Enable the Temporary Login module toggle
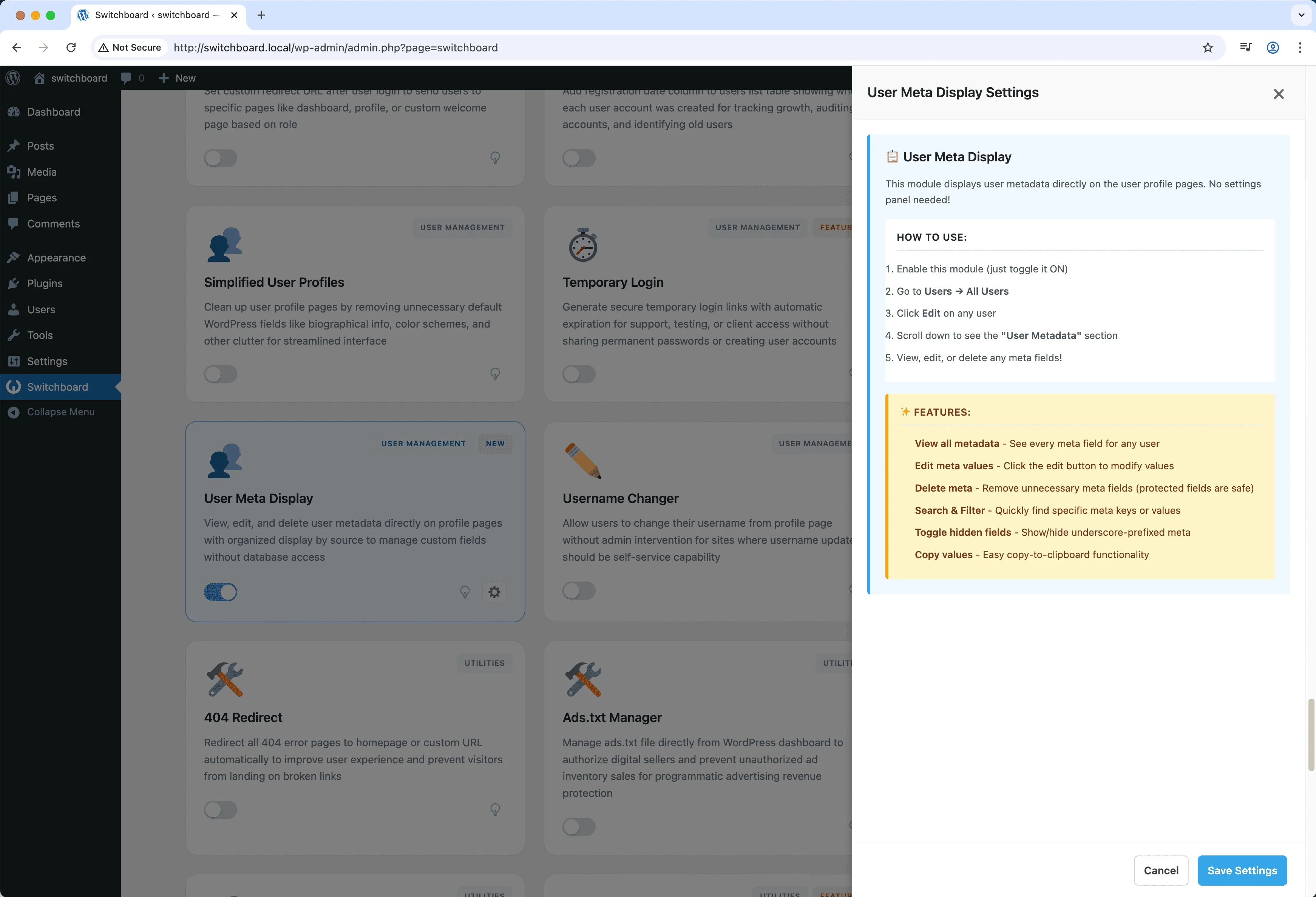The height and width of the screenshot is (897, 1316). [x=578, y=374]
